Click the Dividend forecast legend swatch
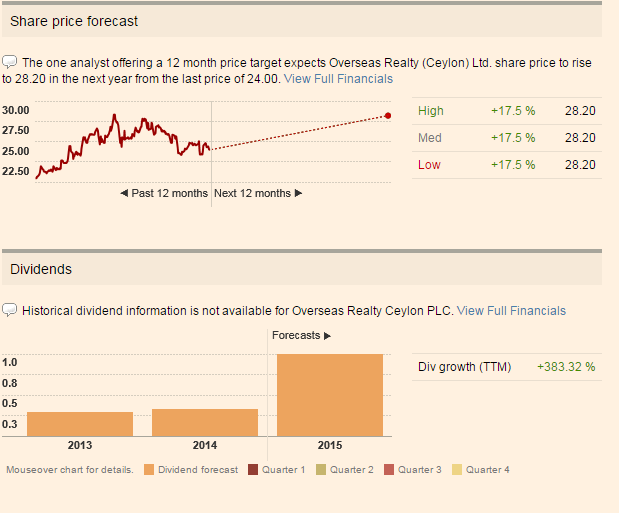Screen dimensions: 619x513 pos(149,470)
